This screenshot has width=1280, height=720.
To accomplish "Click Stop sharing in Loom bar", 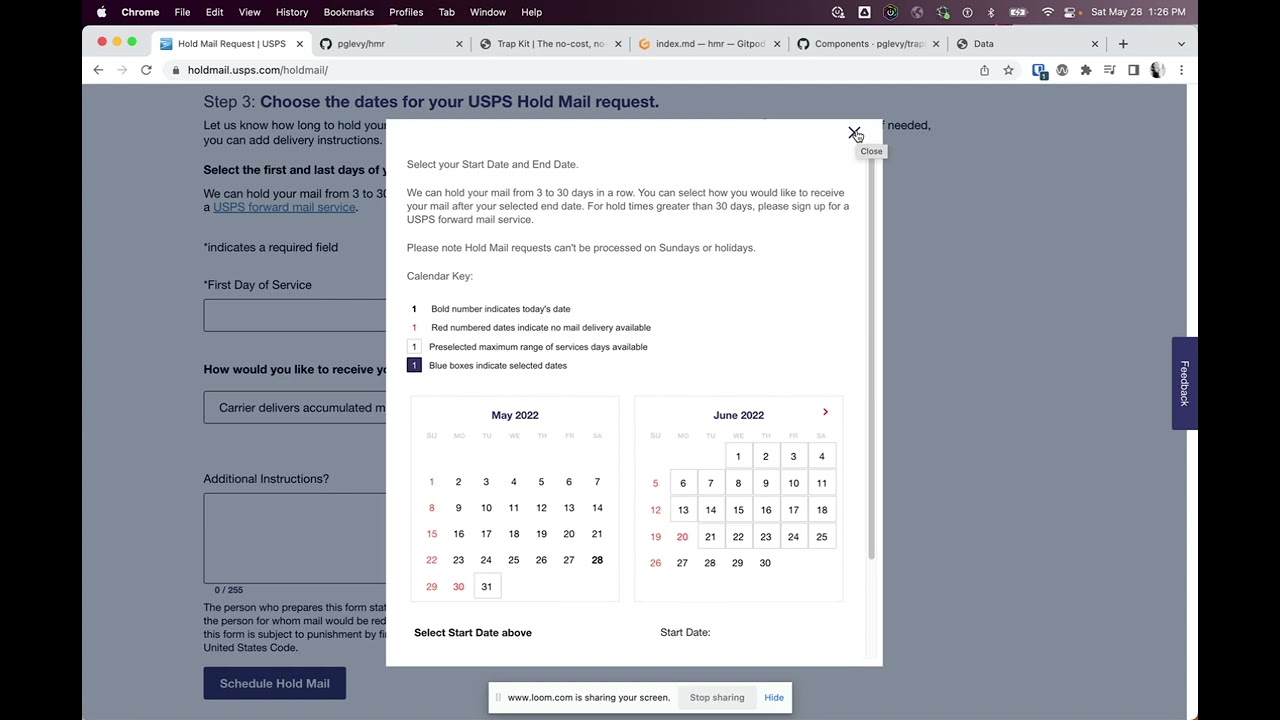I will point(717,697).
